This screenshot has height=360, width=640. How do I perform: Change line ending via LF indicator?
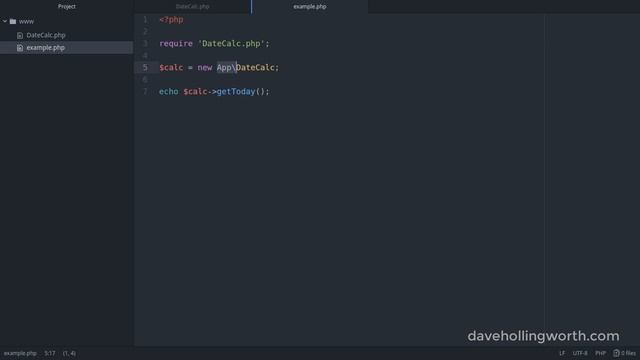562,353
